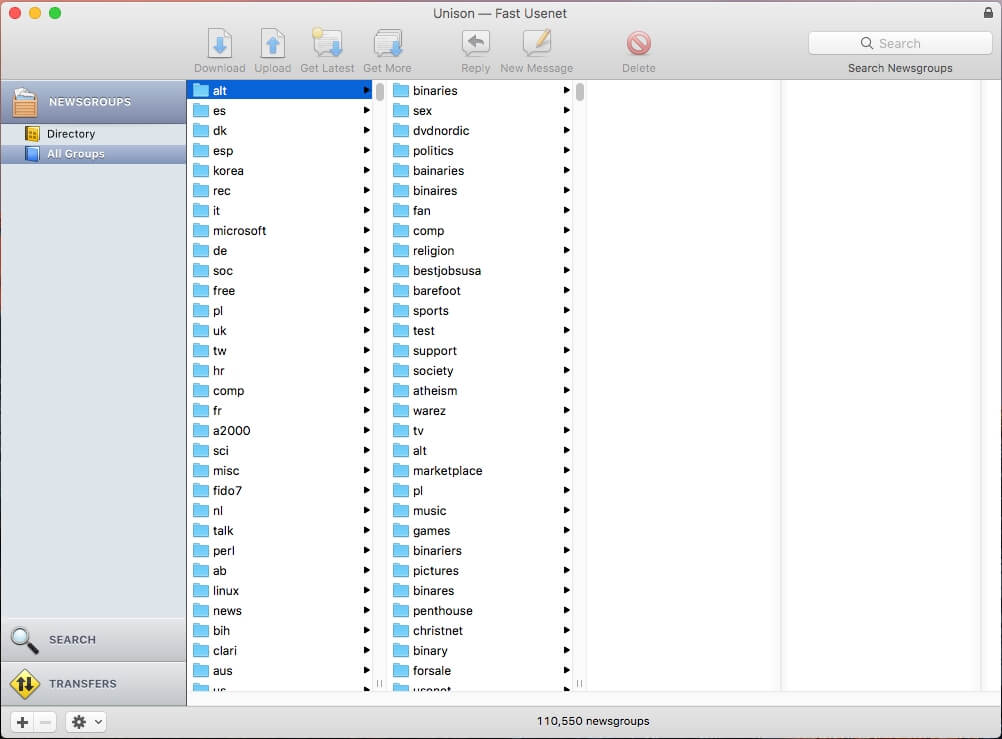
Task: Click the Reply toolbar icon
Action: (475, 43)
